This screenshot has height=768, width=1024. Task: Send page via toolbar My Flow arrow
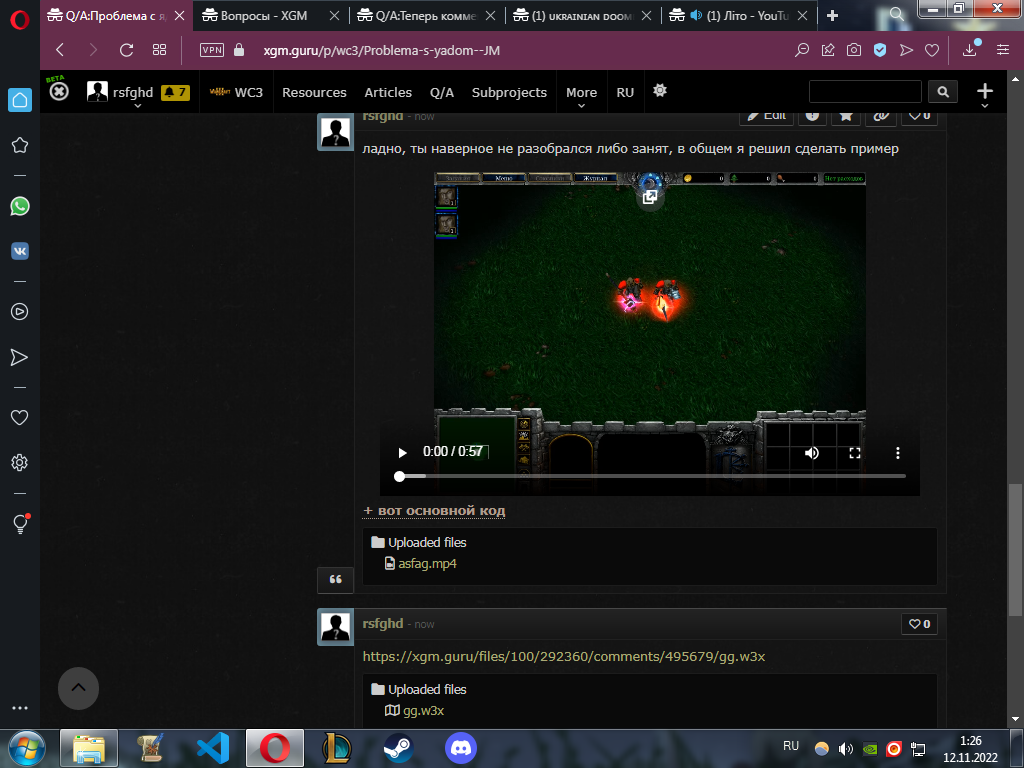(906, 50)
